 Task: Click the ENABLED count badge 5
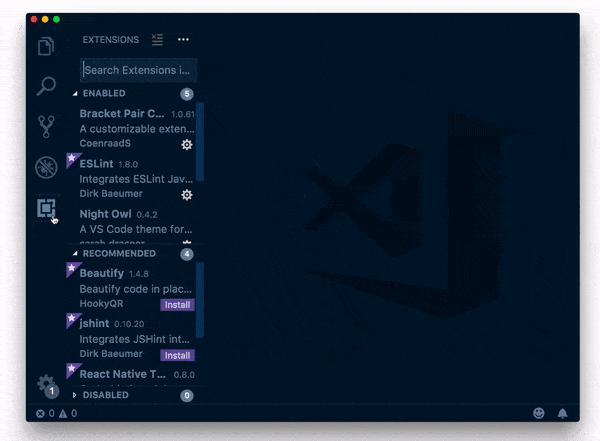click(x=187, y=94)
